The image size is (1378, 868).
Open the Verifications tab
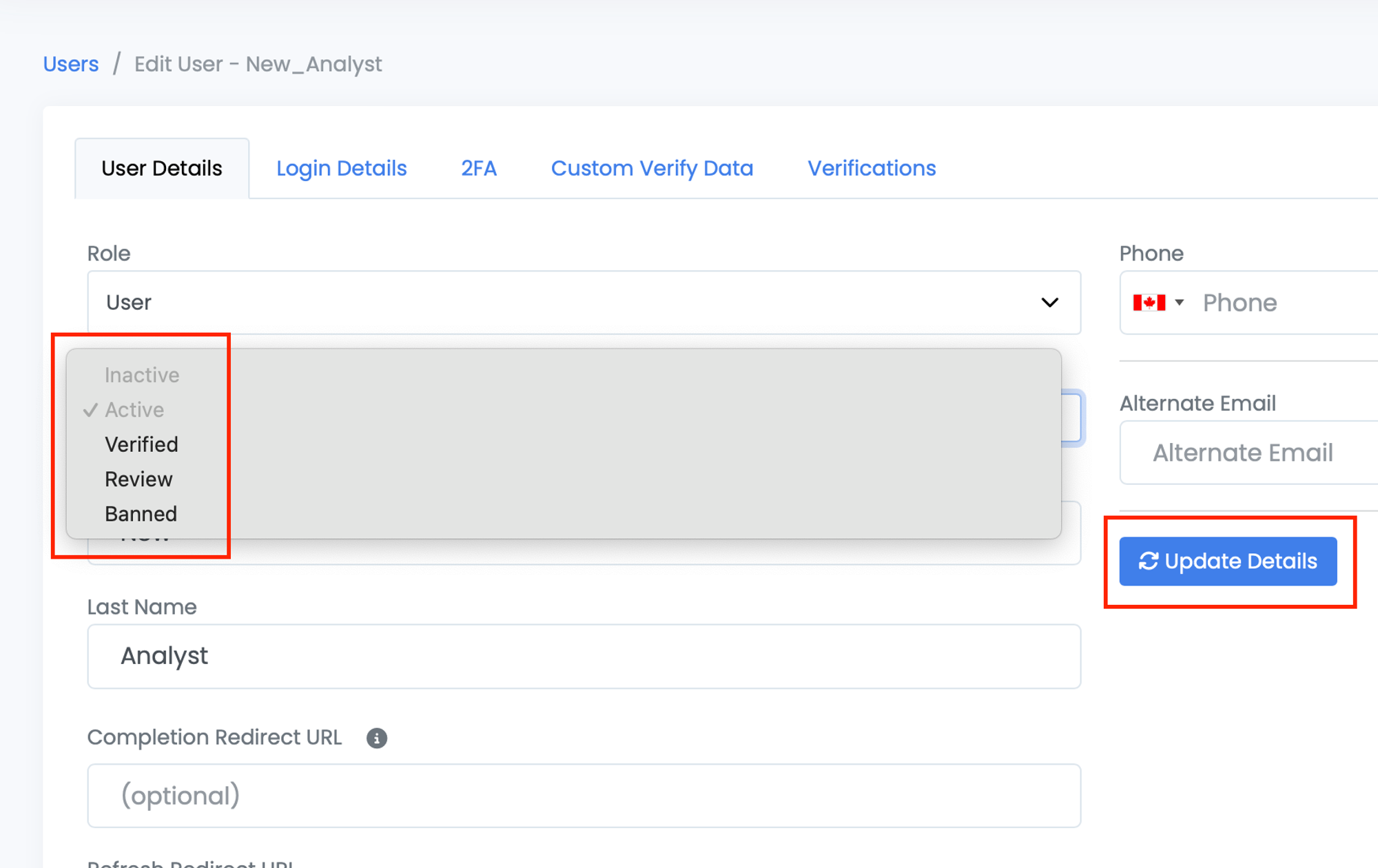(x=871, y=168)
